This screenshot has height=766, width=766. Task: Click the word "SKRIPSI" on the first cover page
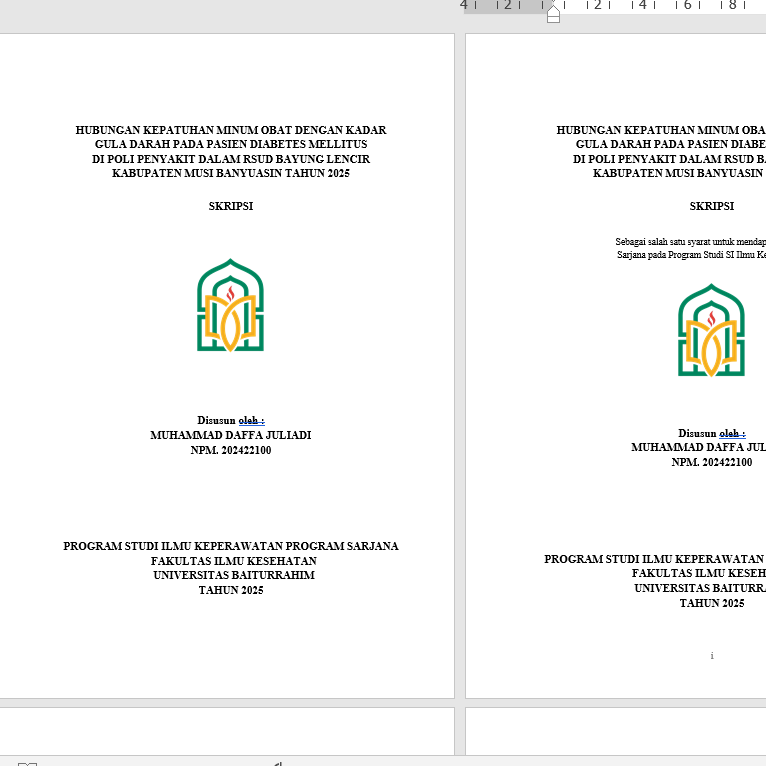(231, 206)
